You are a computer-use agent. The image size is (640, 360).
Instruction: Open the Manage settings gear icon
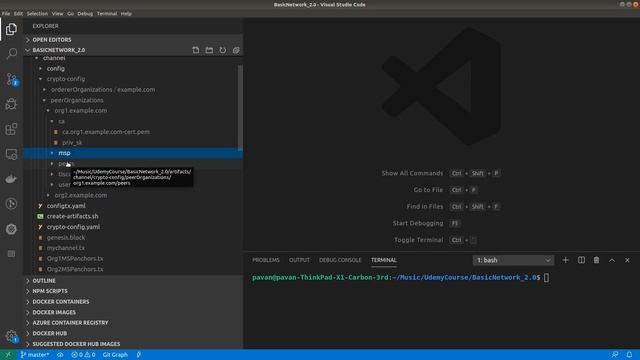coord(11,336)
